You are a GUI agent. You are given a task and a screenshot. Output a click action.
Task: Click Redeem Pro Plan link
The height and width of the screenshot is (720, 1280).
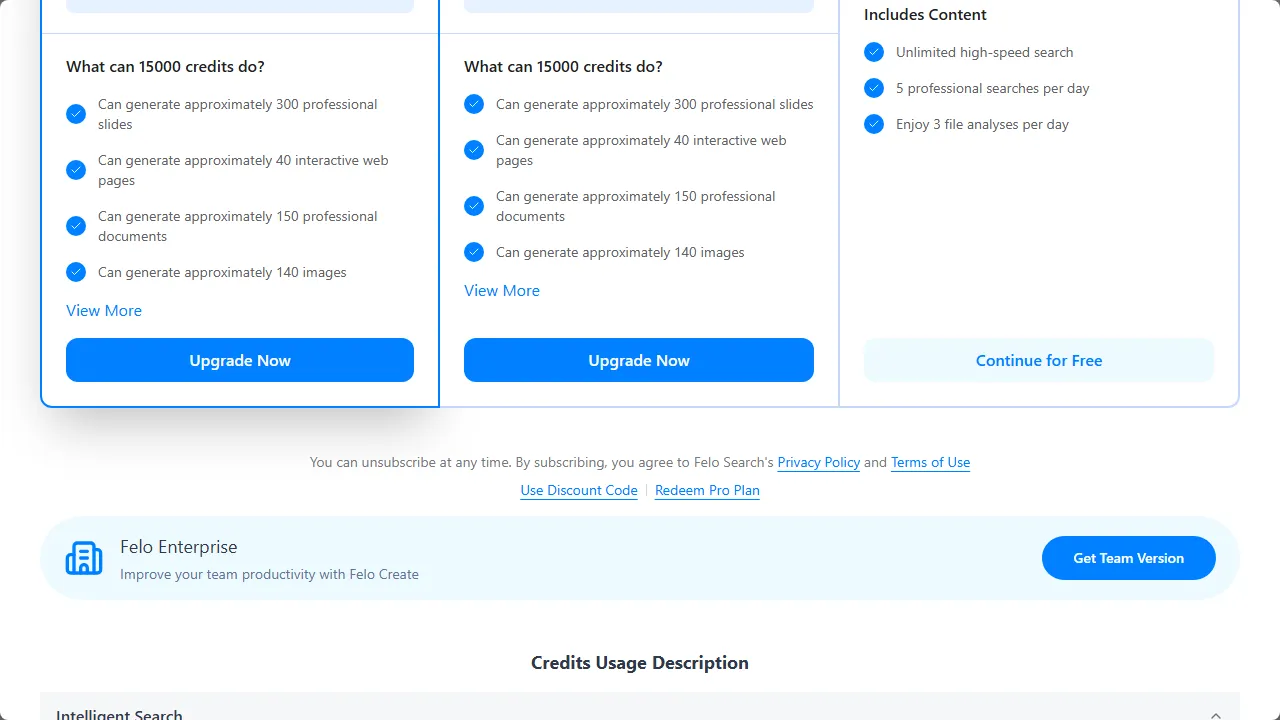click(x=707, y=490)
